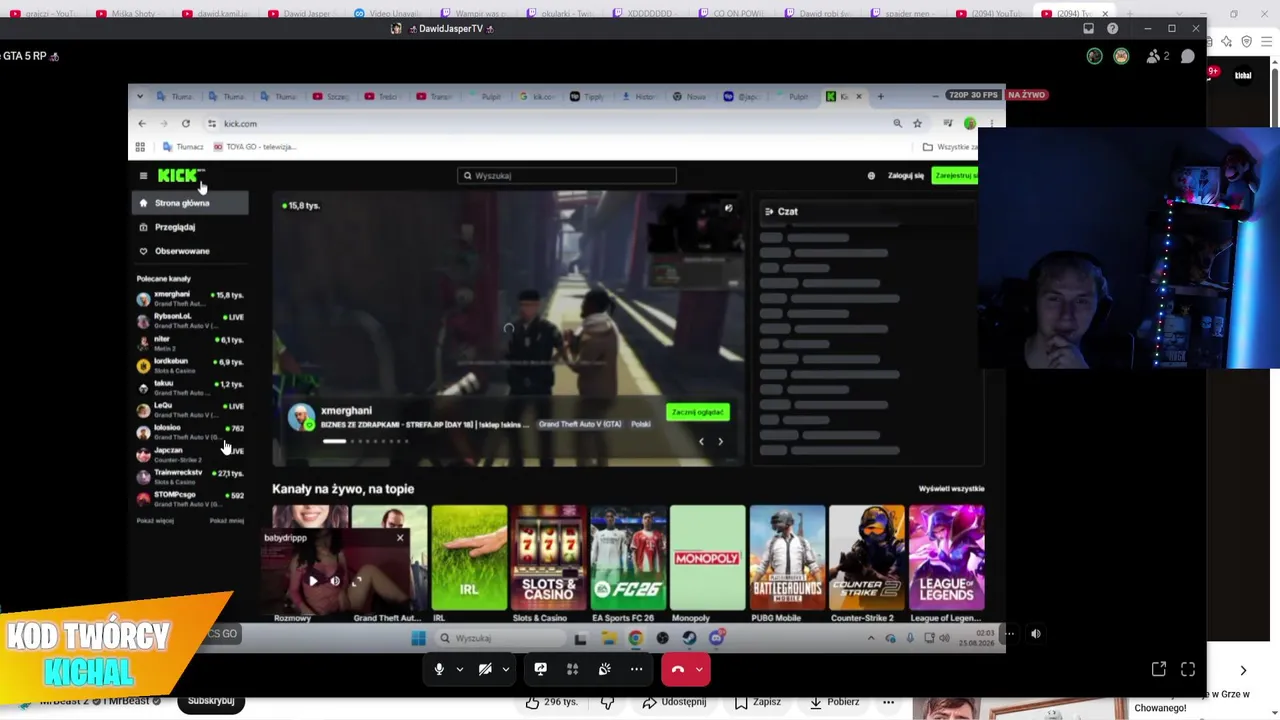Open the call chat bubble icon
The width and height of the screenshot is (1280, 720).
coord(1188,56)
